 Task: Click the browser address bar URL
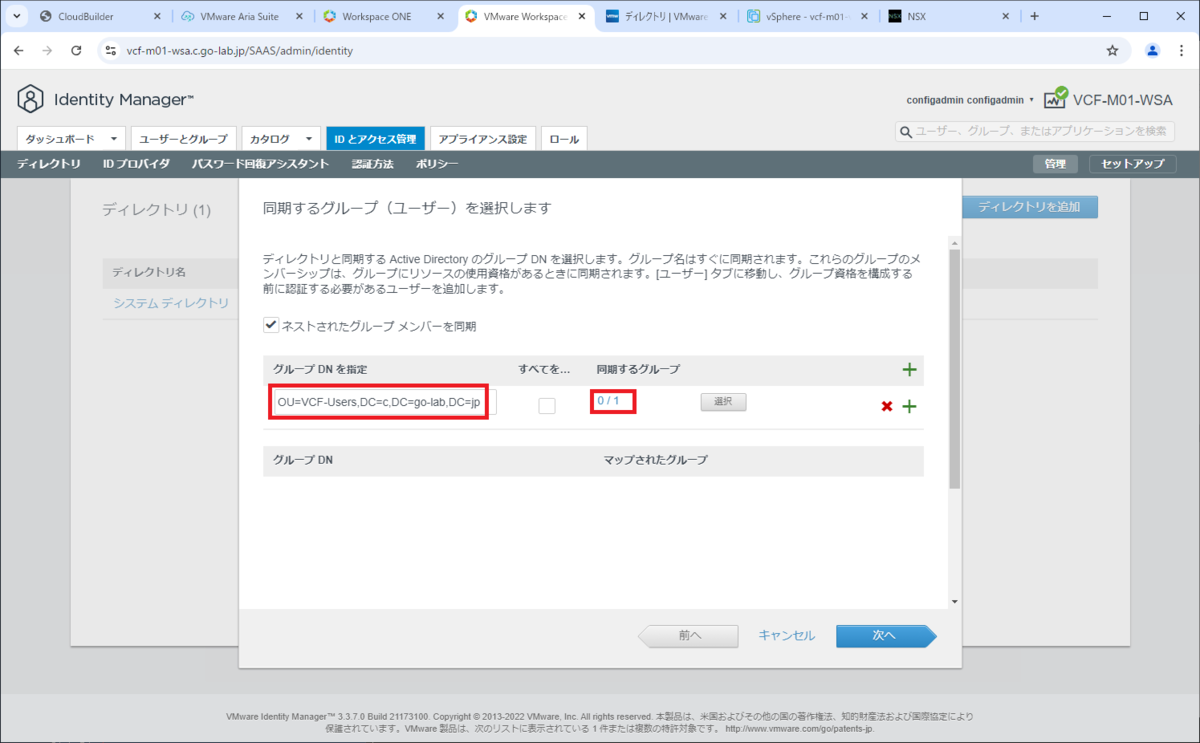(240, 50)
